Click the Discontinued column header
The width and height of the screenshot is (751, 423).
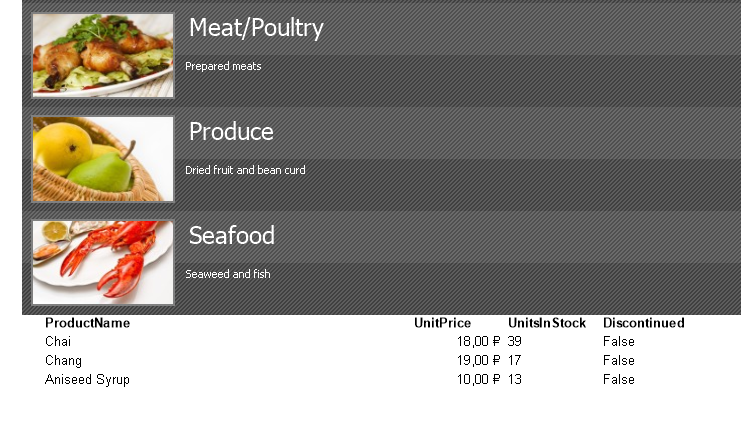pyautogui.click(x=644, y=323)
